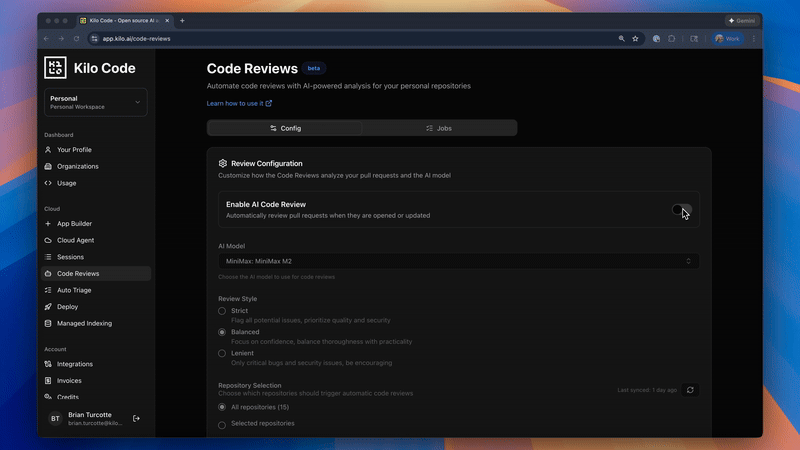This screenshot has height=450, width=800.
Task: Open the AI Model dropdown
Action: 459,261
